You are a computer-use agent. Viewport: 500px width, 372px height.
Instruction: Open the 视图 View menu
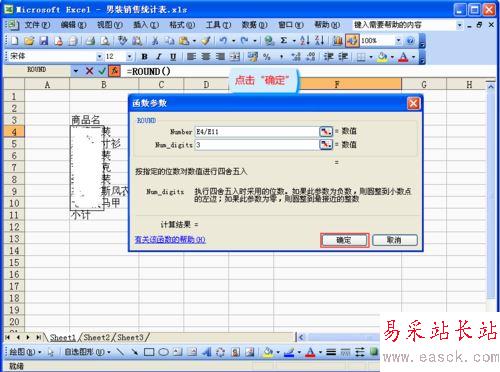click(110, 25)
